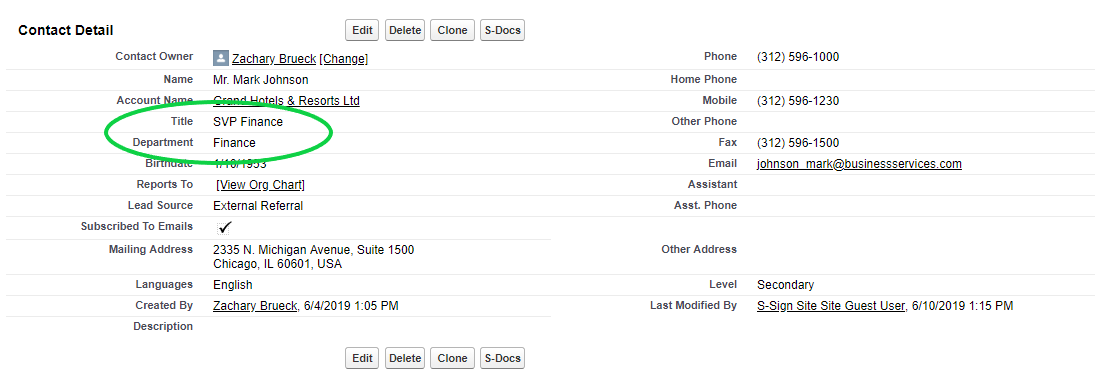Screen dimensions: 1101x379
Task: Click the External Referral lead source value
Action: point(258,206)
